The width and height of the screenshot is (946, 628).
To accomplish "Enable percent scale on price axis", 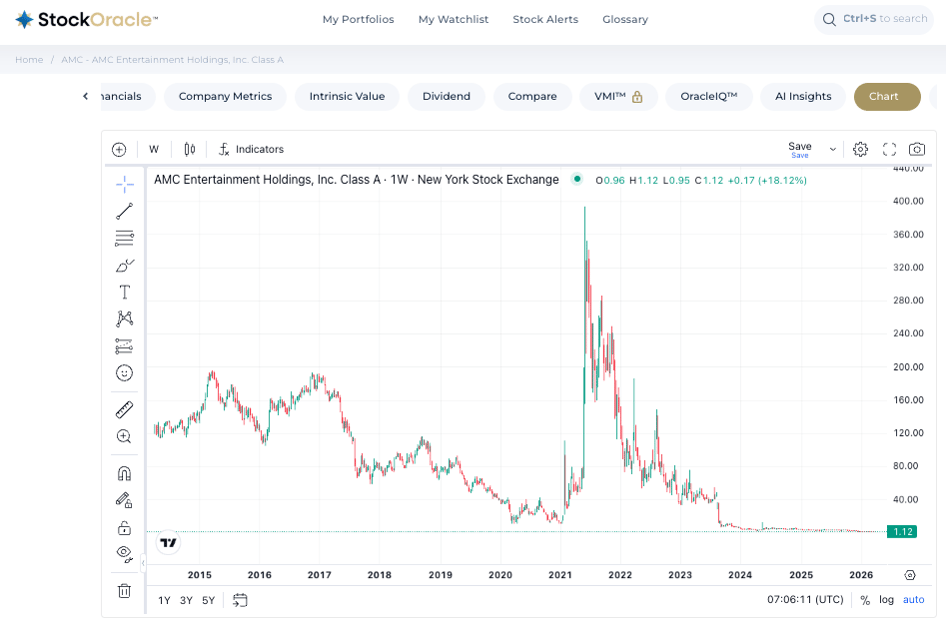I will pyautogui.click(x=865, y=600).
